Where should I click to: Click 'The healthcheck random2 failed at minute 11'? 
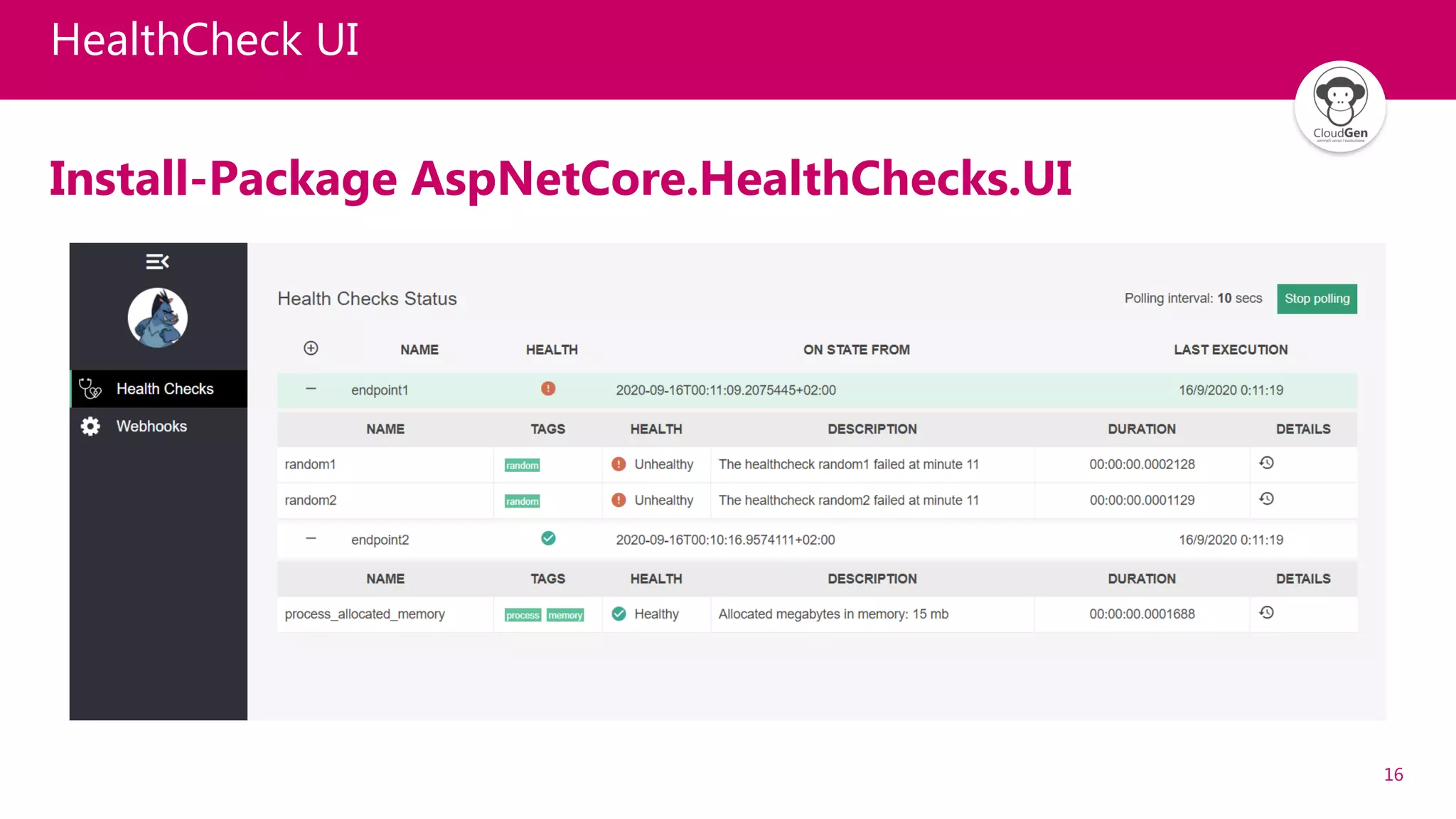(x=849, y=500)
